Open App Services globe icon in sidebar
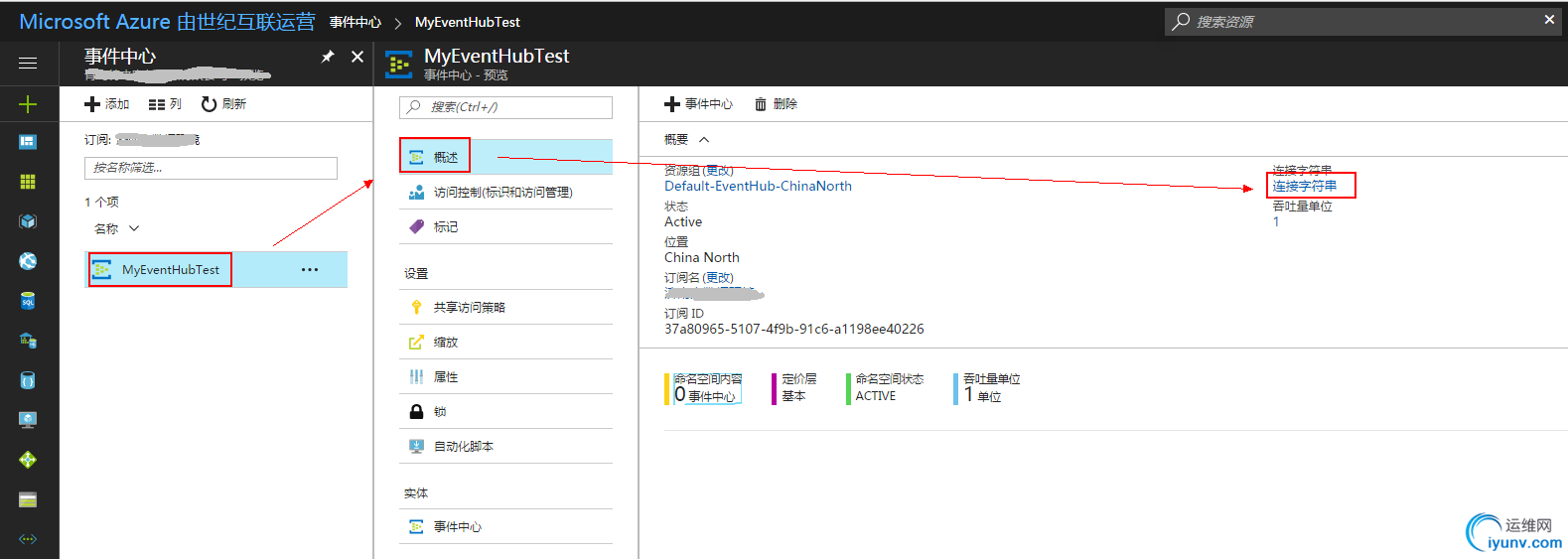The height and width of the screenshot is (559, 1568). pos(28,261)
